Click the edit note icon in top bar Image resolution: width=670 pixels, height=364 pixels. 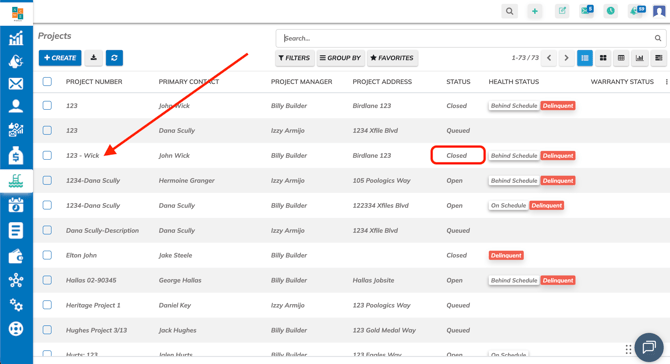pyautogui.click(x=562, y=11)
